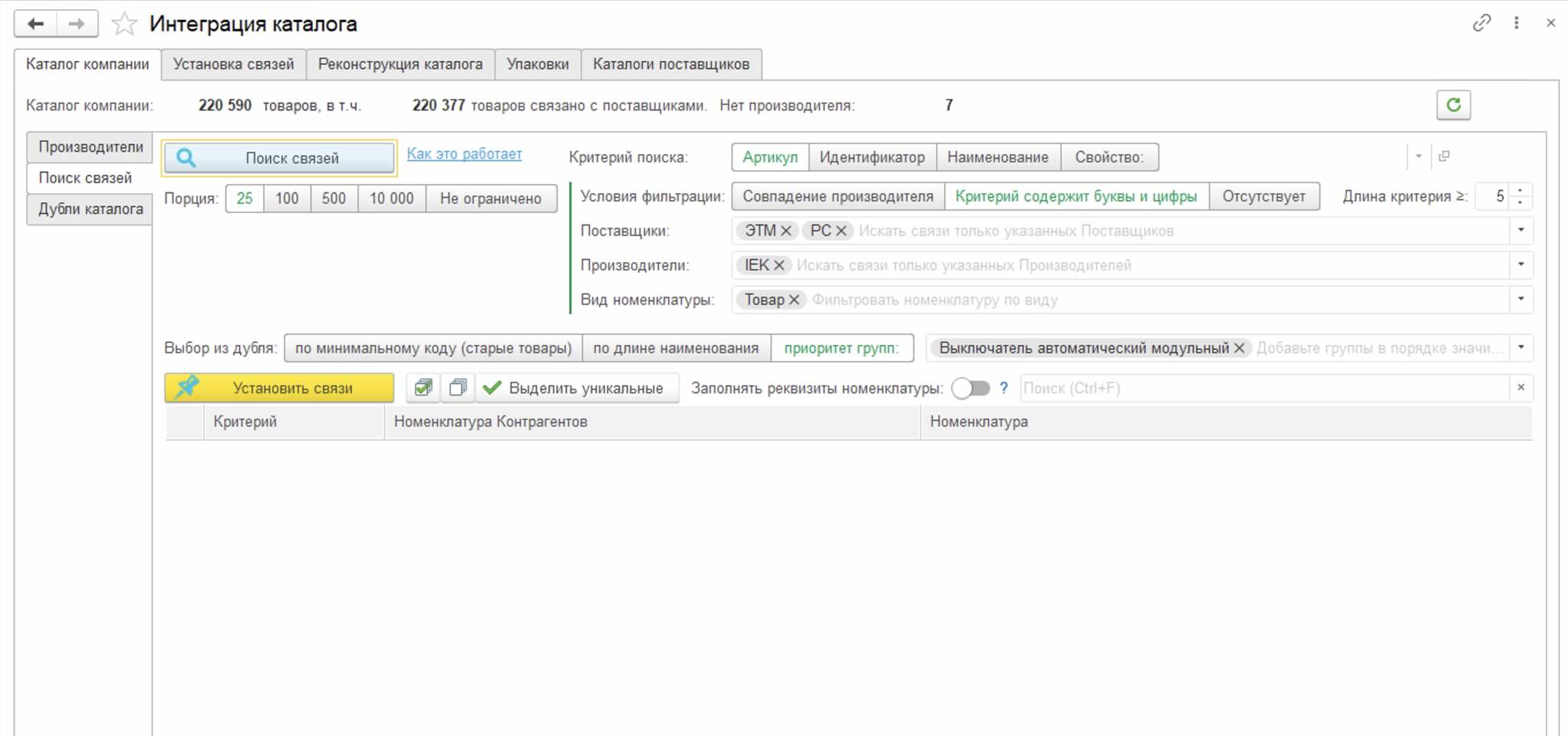The image size is (1568, 736).
Task: Open Дубли каталога side tab
Action: (91, 209)
